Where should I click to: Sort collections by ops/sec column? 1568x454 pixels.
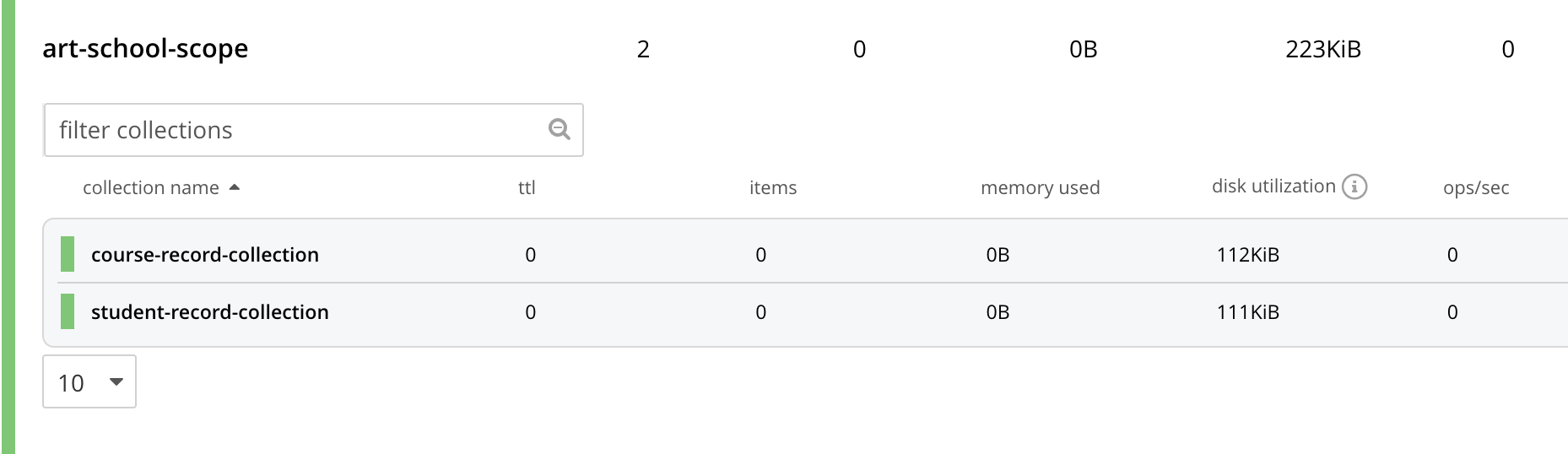(x=1475, y=187)
